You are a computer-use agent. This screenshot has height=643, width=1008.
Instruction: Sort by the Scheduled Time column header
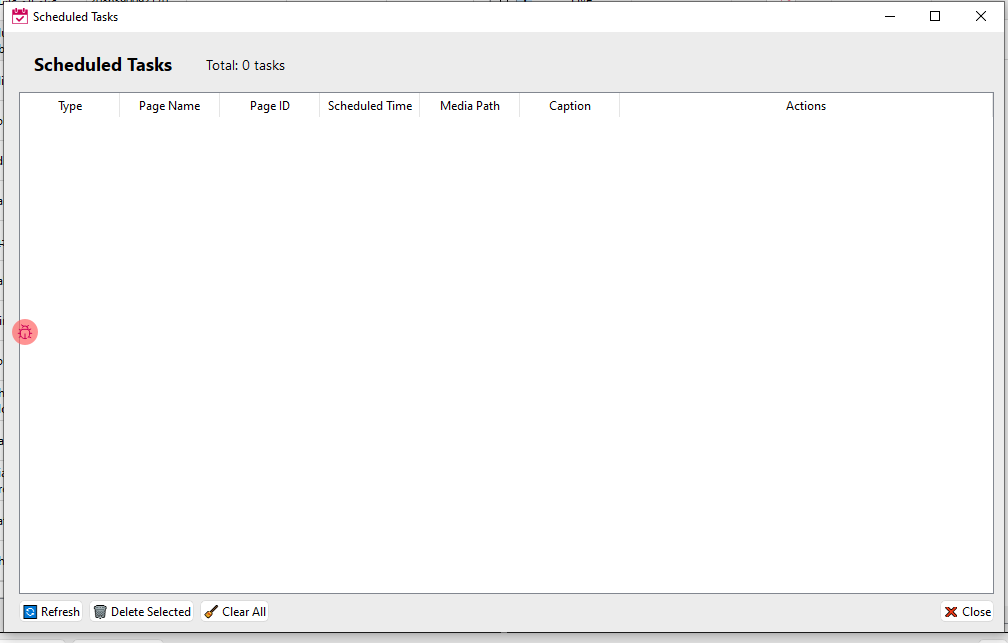[369, 105]
